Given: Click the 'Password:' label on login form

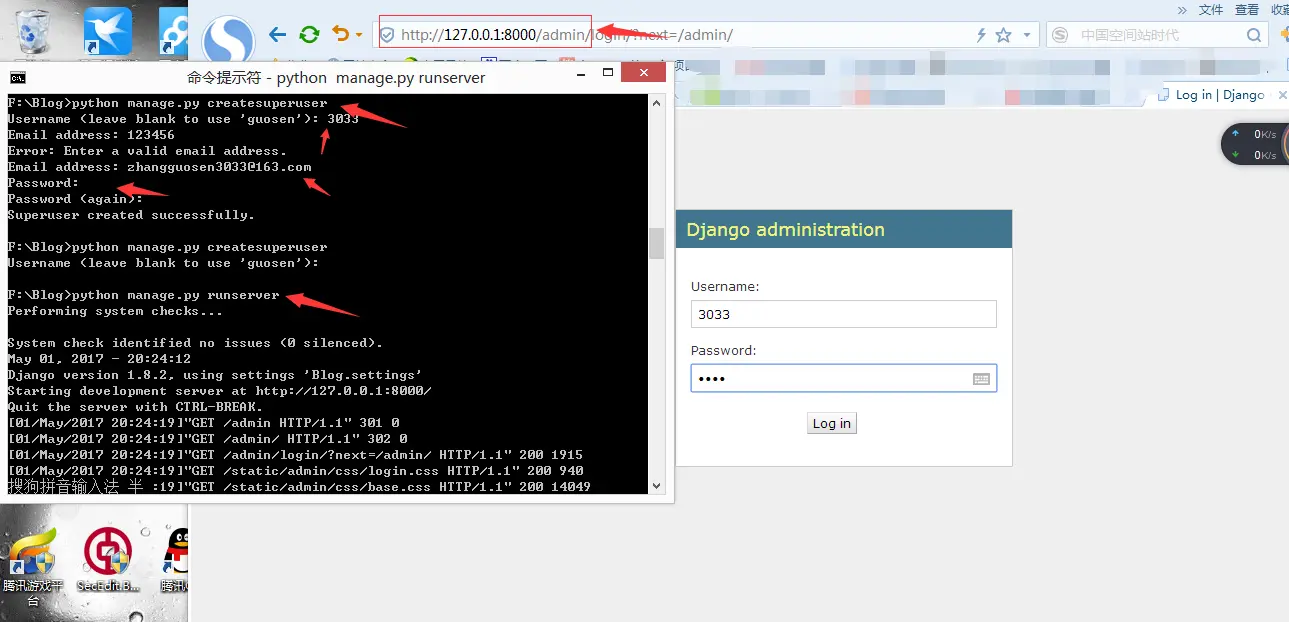Looking at the screenshot, I should pos(723,351).
